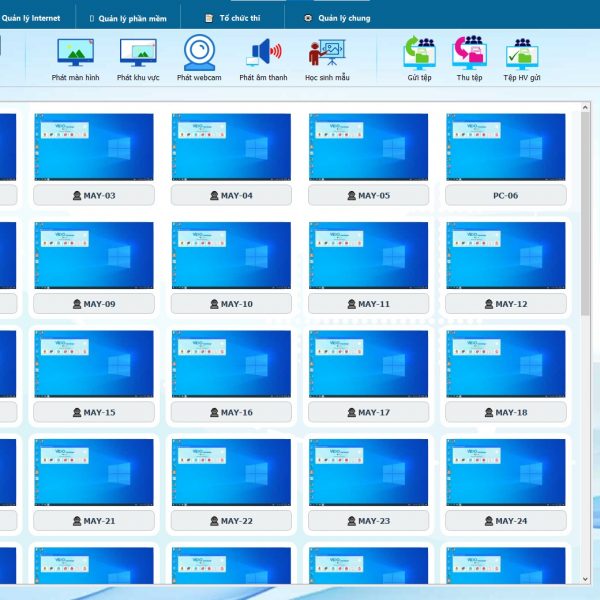Click the MAY-09 name label

point(94,304)
